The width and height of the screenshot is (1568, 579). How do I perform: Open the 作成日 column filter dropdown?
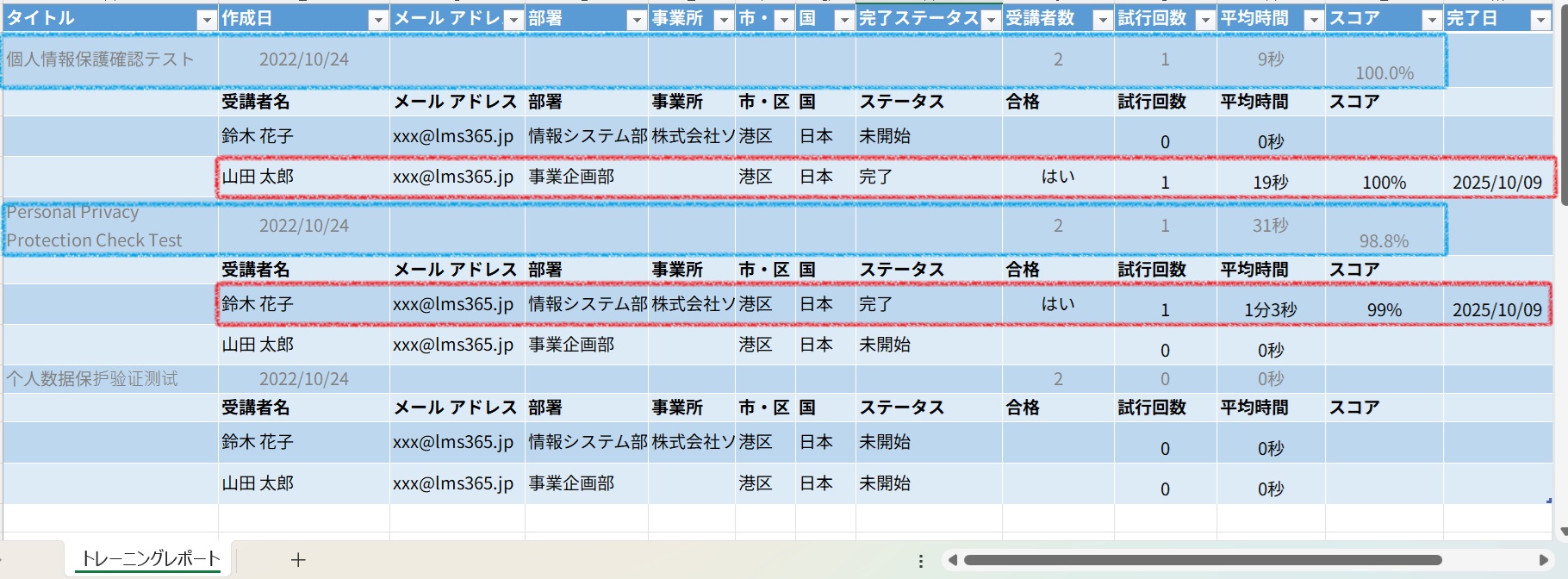tap(378, 21)
